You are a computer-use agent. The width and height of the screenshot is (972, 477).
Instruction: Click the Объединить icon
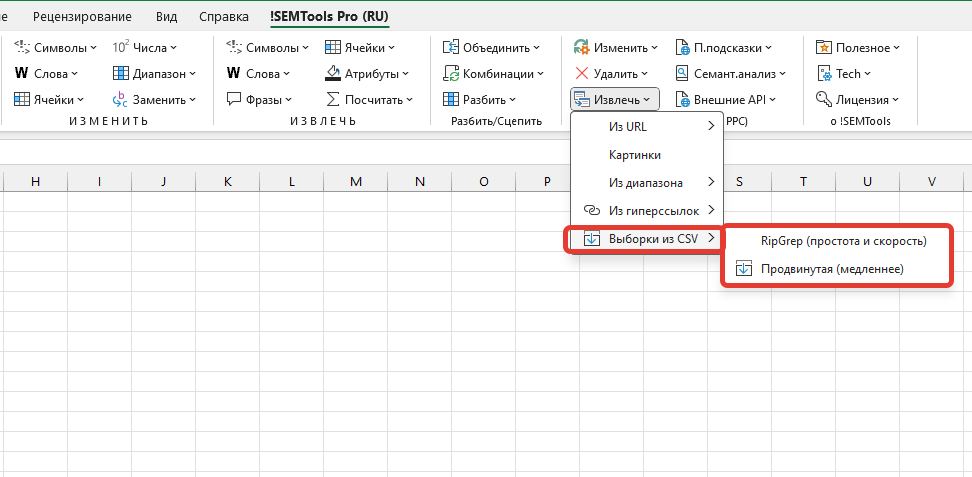click(x=451, y=48)
